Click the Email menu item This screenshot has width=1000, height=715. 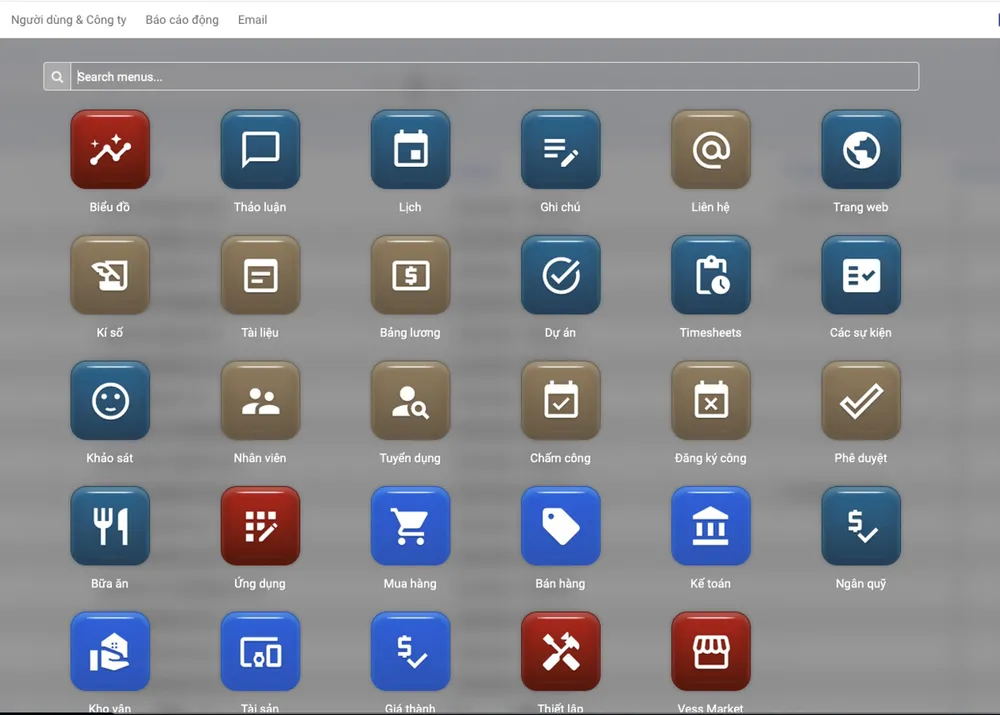click(252, 20)
